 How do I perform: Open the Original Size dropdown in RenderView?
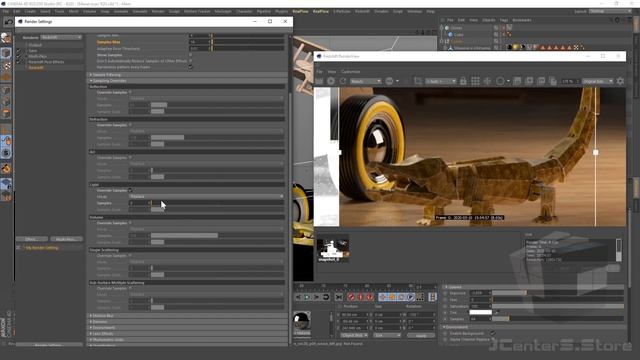tap(598, 81)
